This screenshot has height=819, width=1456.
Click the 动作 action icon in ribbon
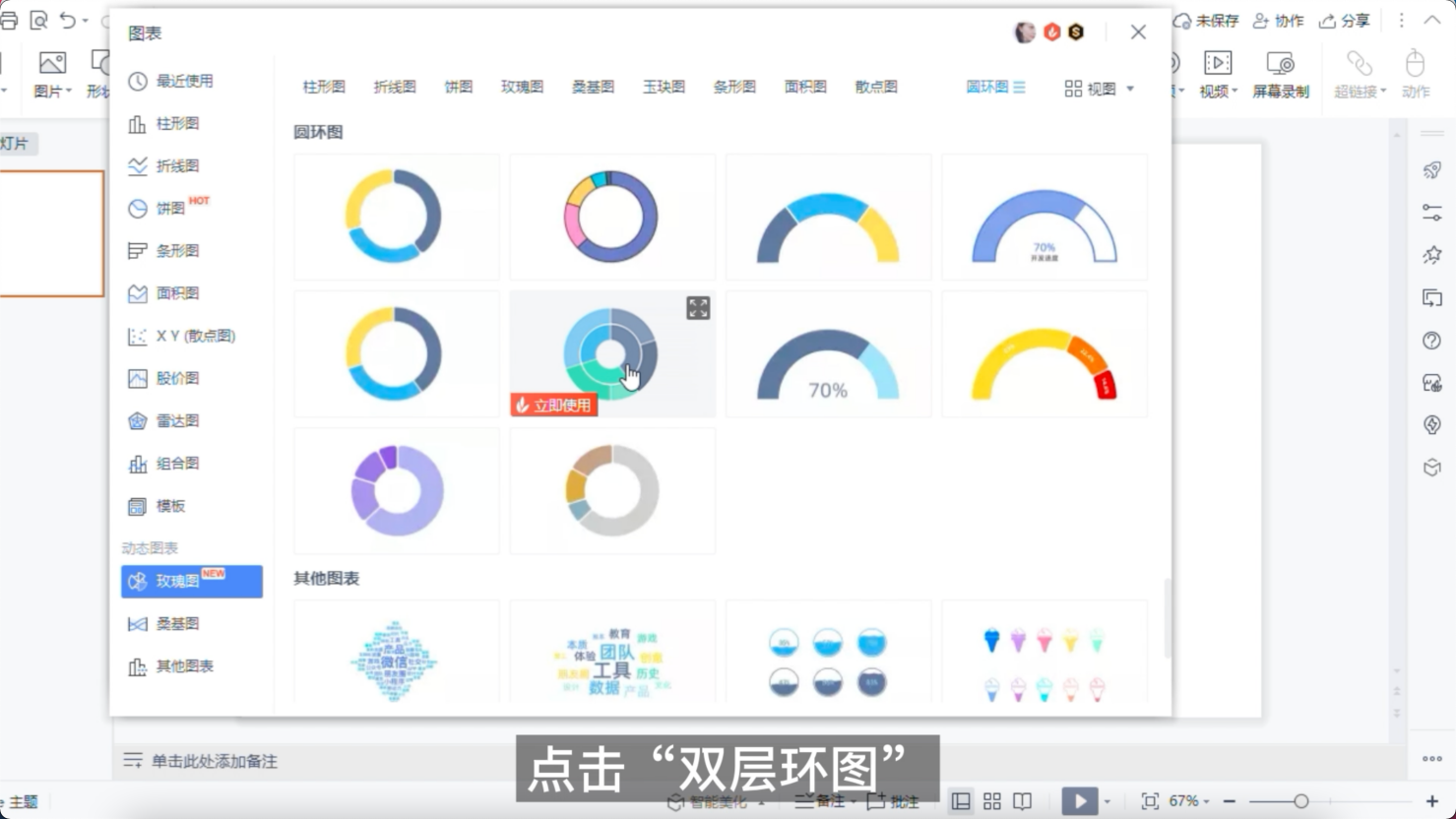coord(1416,63)
